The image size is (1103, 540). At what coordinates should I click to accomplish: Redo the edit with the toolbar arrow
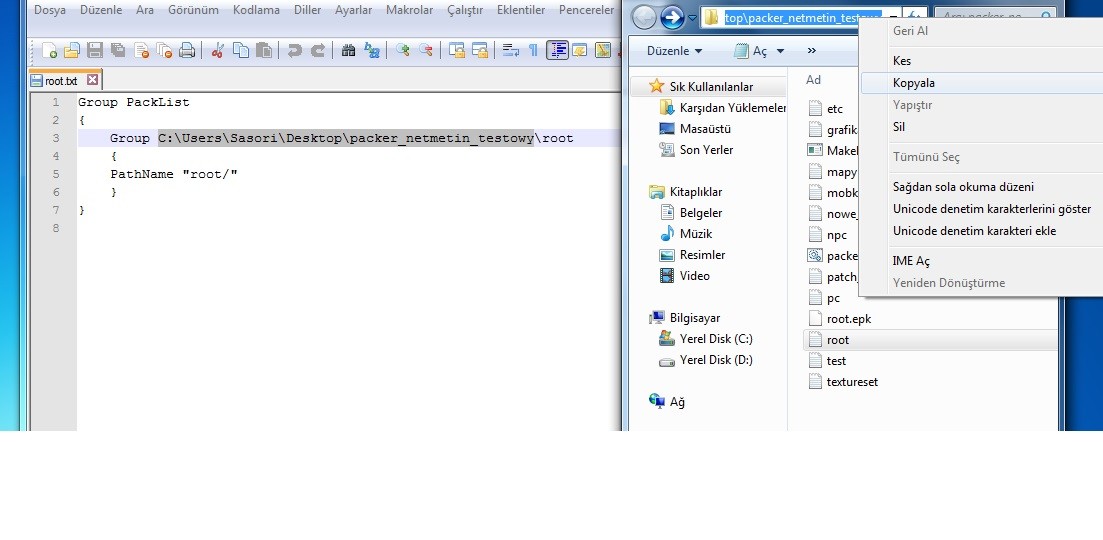tap(318, 50)
